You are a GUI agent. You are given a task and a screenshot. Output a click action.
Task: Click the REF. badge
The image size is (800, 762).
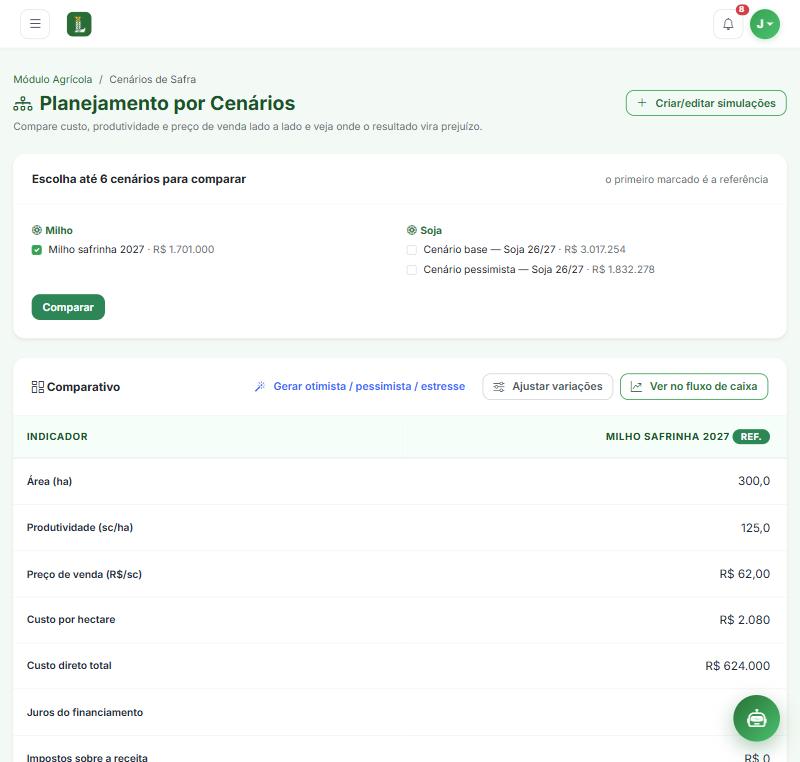point(751,437)
